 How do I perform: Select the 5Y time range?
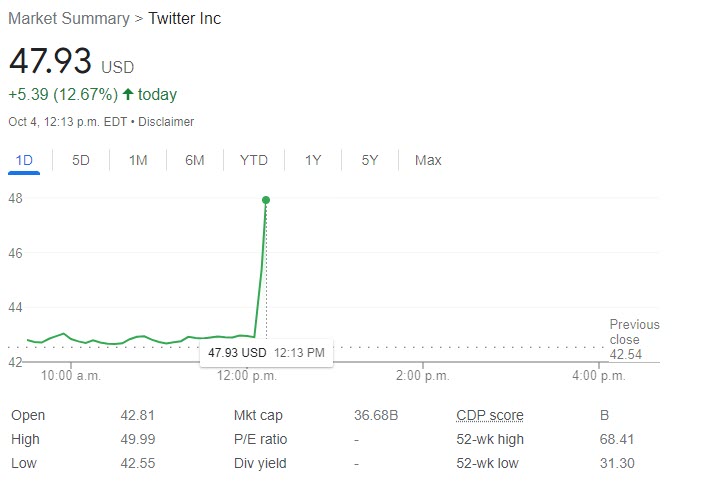point(370,160)
